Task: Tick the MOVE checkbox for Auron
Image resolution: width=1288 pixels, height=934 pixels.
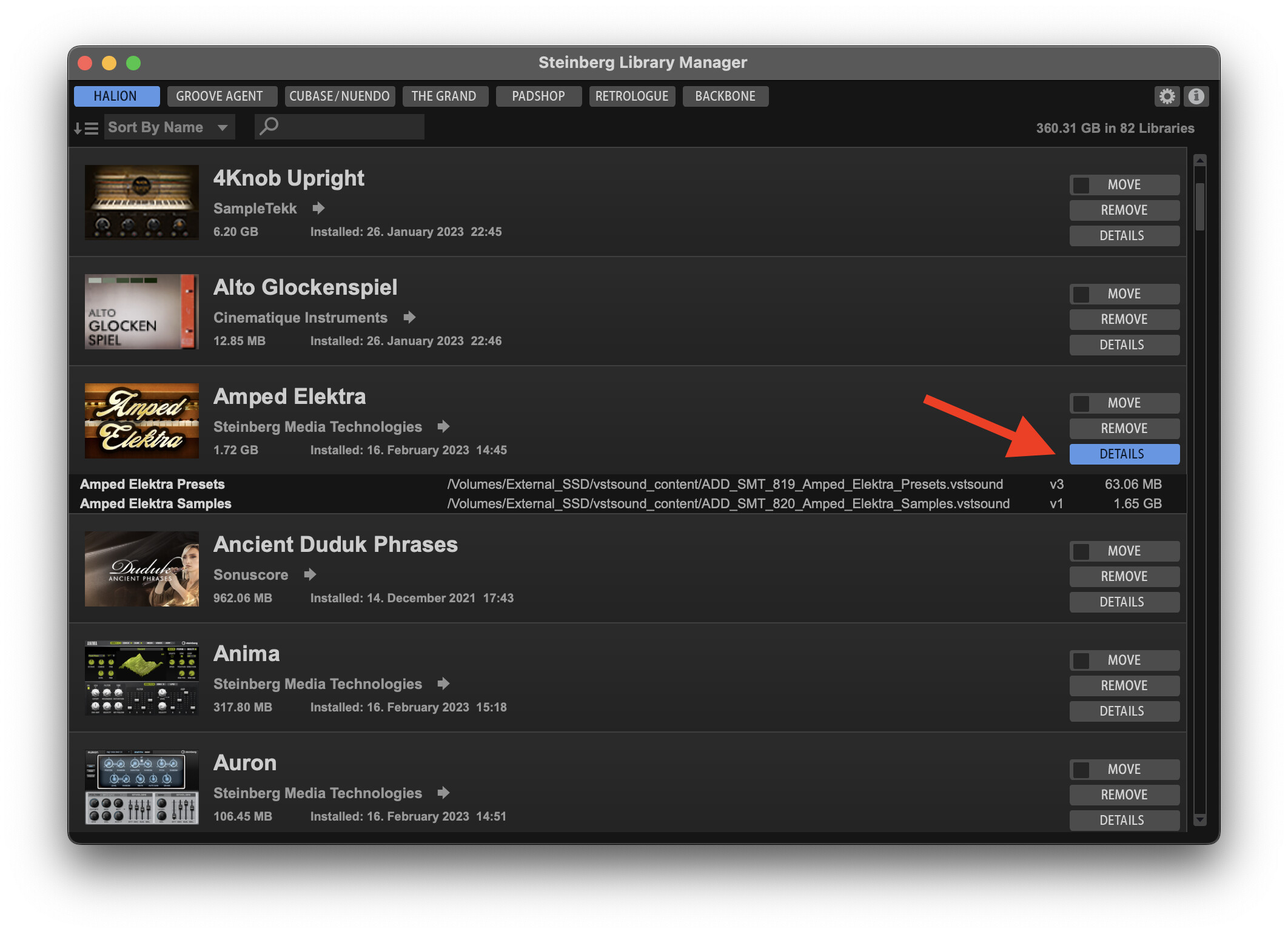Action: pyautogui.click(x=1081, y=770)
